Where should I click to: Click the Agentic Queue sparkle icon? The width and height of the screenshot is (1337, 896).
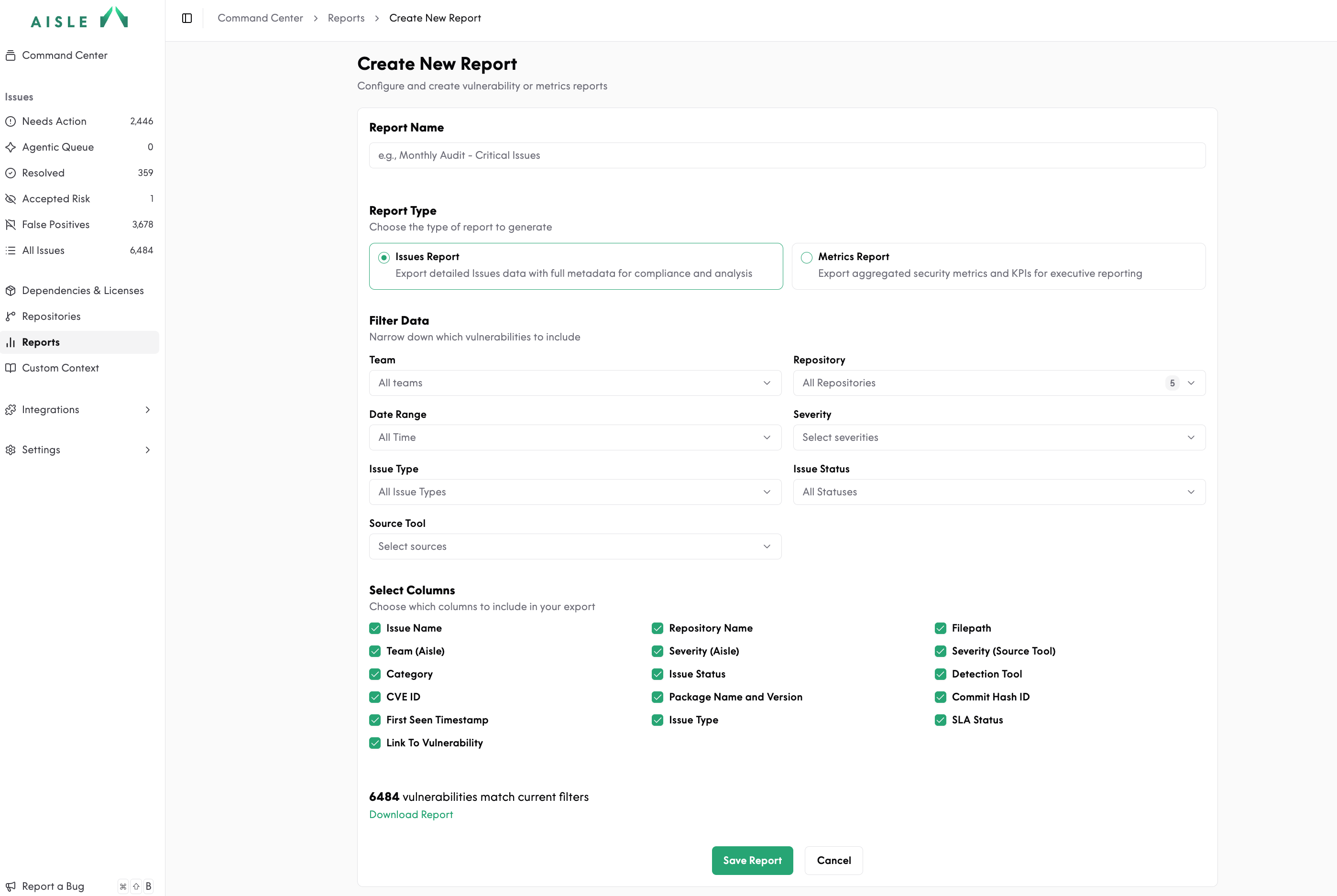pos(11,147)
